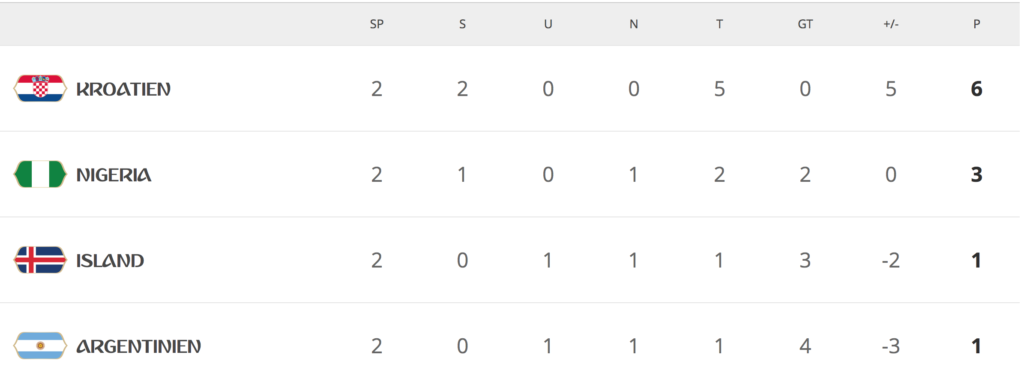1024x373 pixels.
Task: Click the Iceland flag icon
Action: click(x=40, y=260)
